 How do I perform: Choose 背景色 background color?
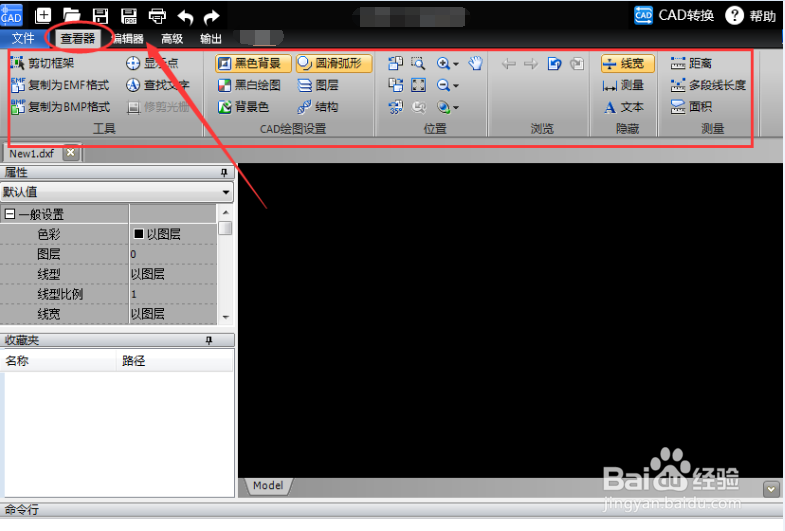[x=244, y=107]
